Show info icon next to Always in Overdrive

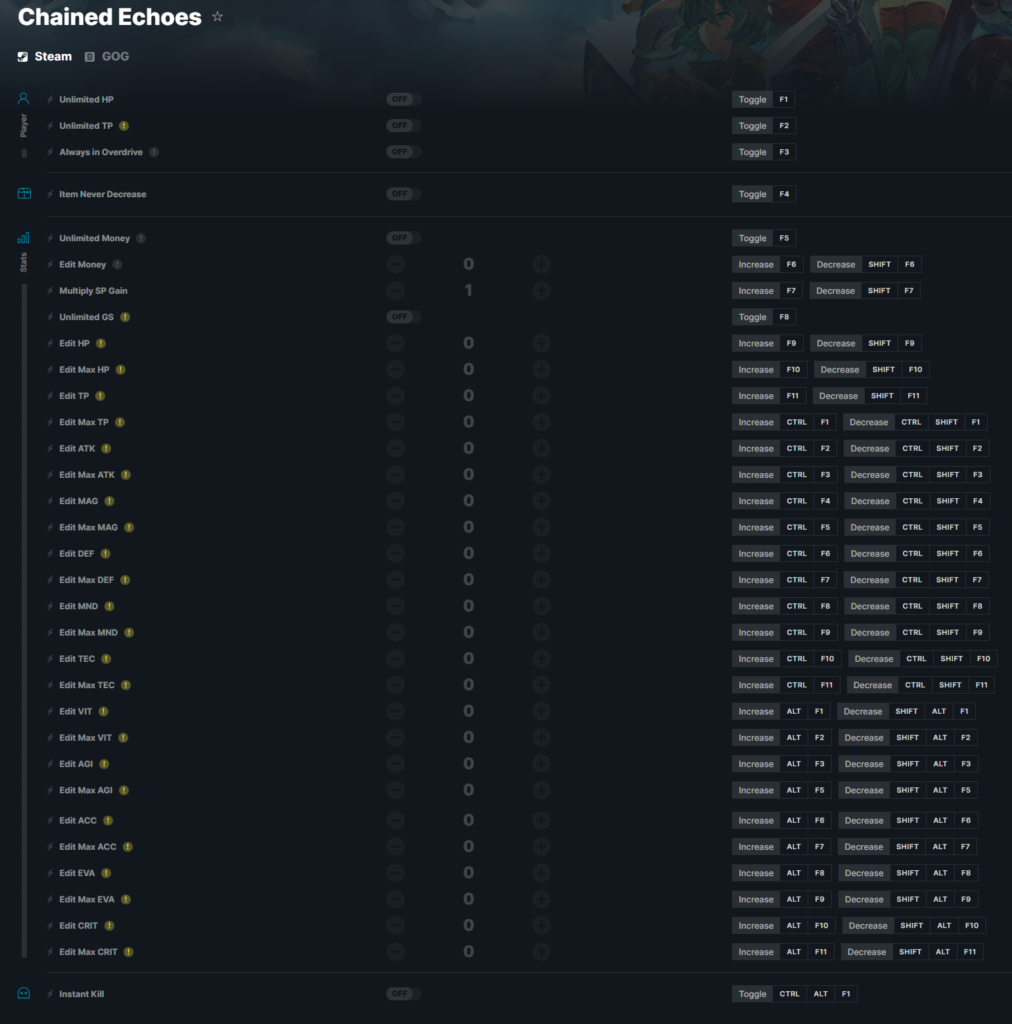(x=154, y=152)
